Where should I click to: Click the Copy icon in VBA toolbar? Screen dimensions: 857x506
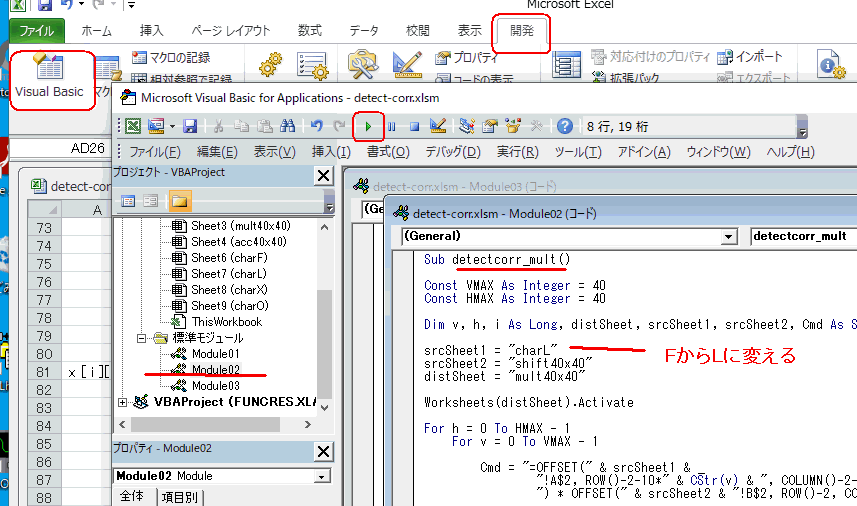pos(242,126)
